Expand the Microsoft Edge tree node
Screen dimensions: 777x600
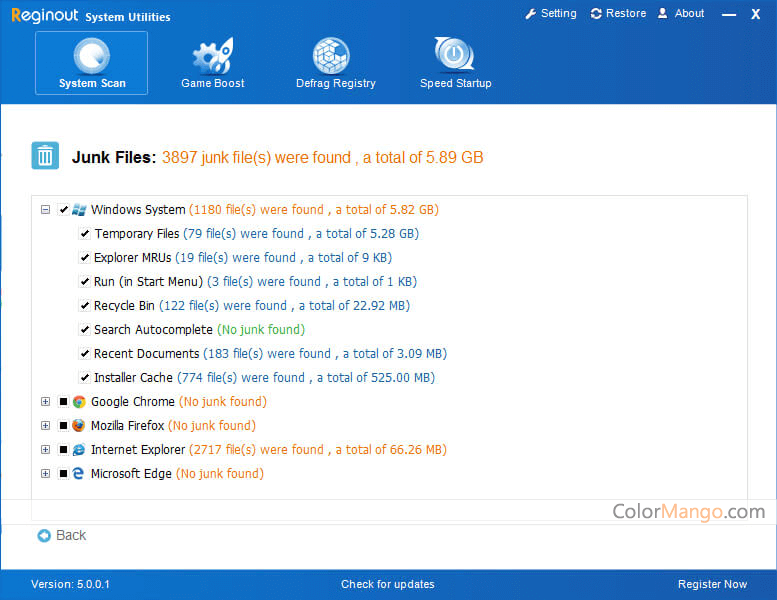[x=46, y=474]
